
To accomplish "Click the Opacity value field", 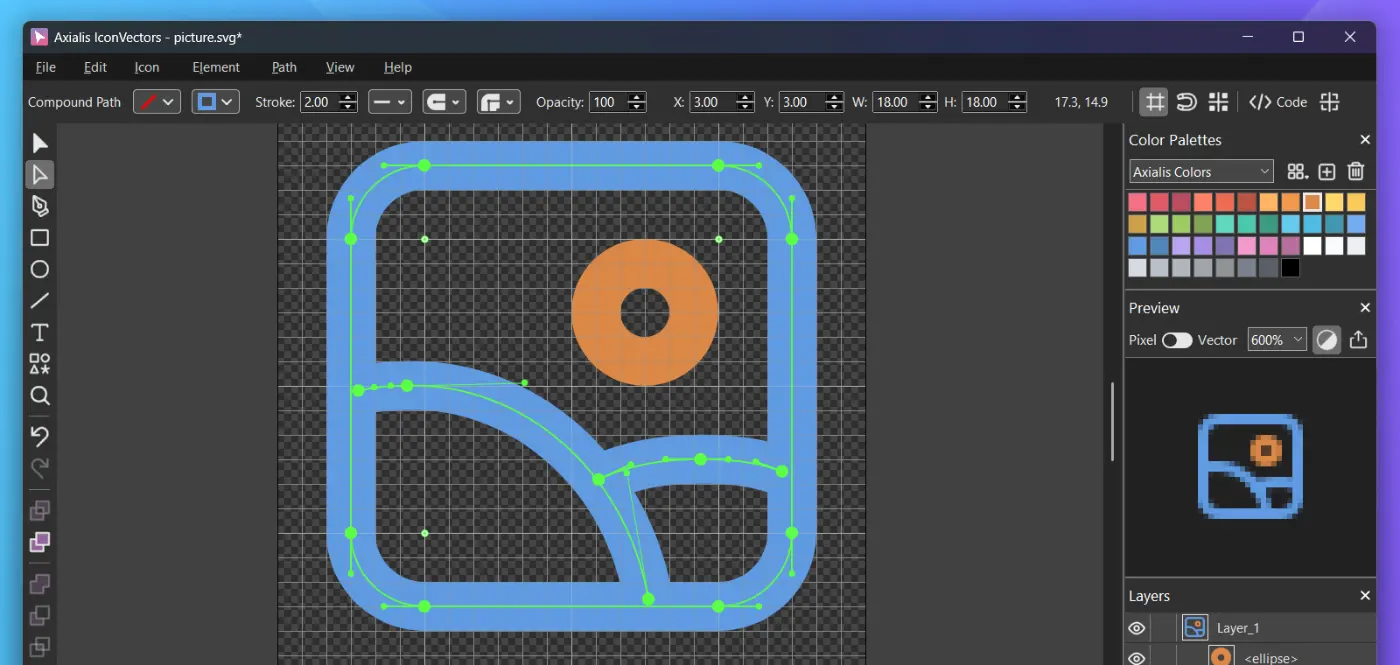I will pyautogui.click(x=609, y=102).
